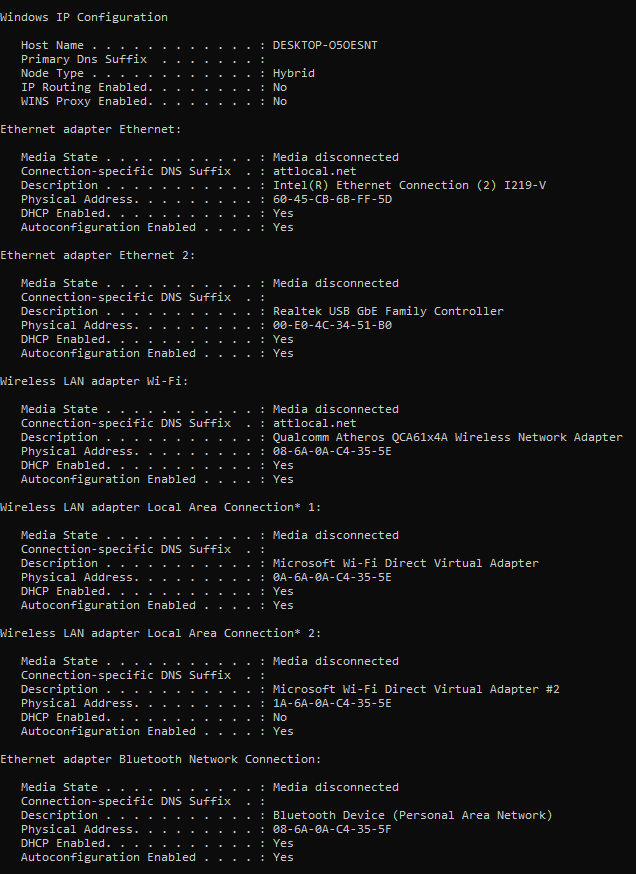The height and width of the screenshot is (874, 636).
Task: Click Bluetooth Device (Personal Area Network) description
Action: pyautogui.click(x=412, y=815)
